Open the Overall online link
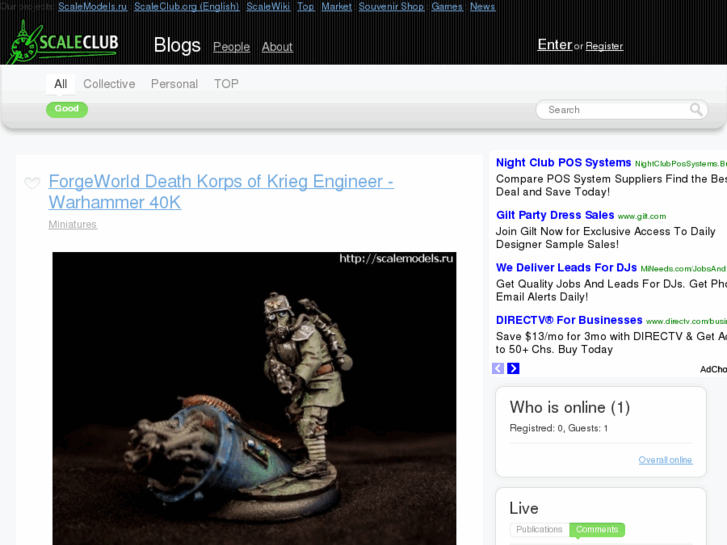The width and height of the screenshot is (727, 545). coord(665,460)
